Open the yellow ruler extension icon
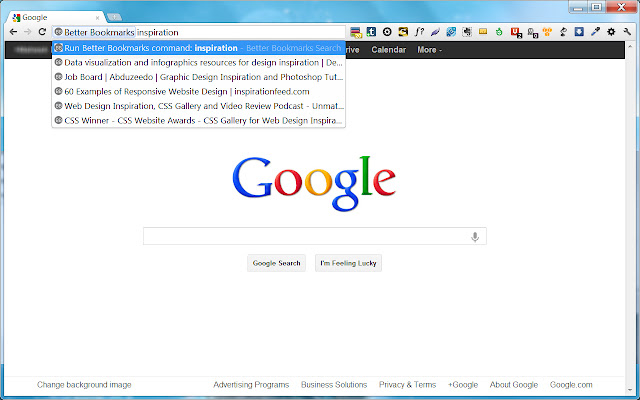Image resolution: width=640 pixels, height=400 pixels. pyautogui.click(x=483, y=31)
